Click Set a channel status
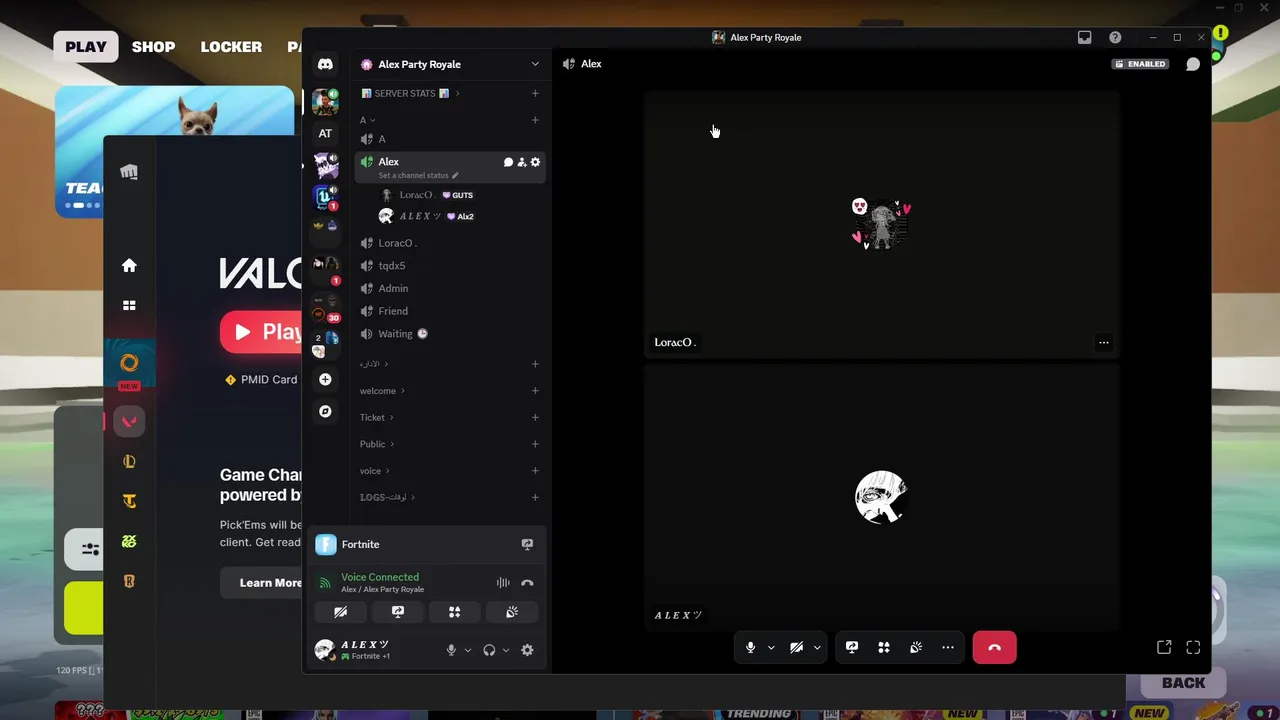 click(418, 175)
